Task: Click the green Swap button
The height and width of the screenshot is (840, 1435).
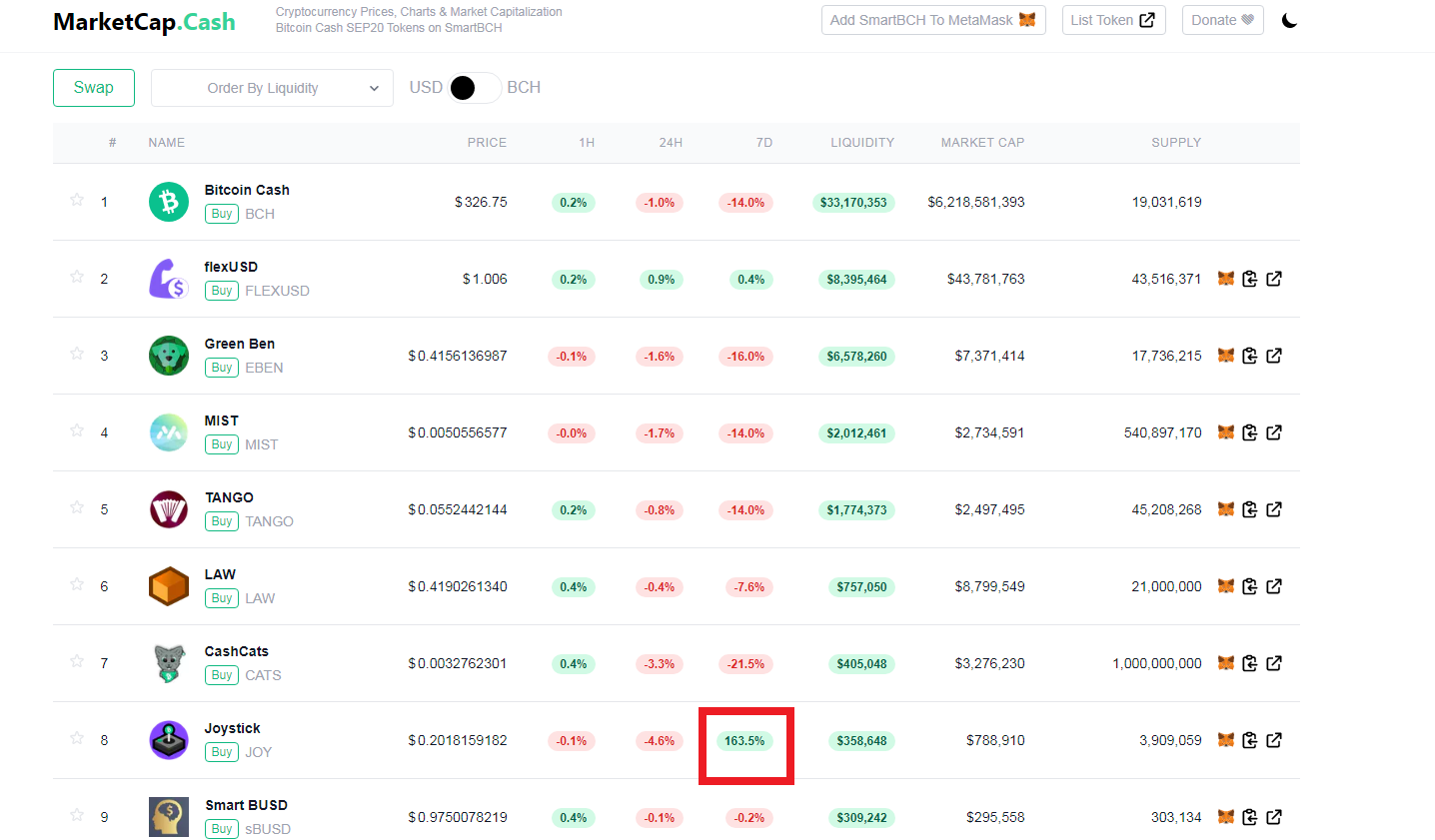Action: (94, 88)
